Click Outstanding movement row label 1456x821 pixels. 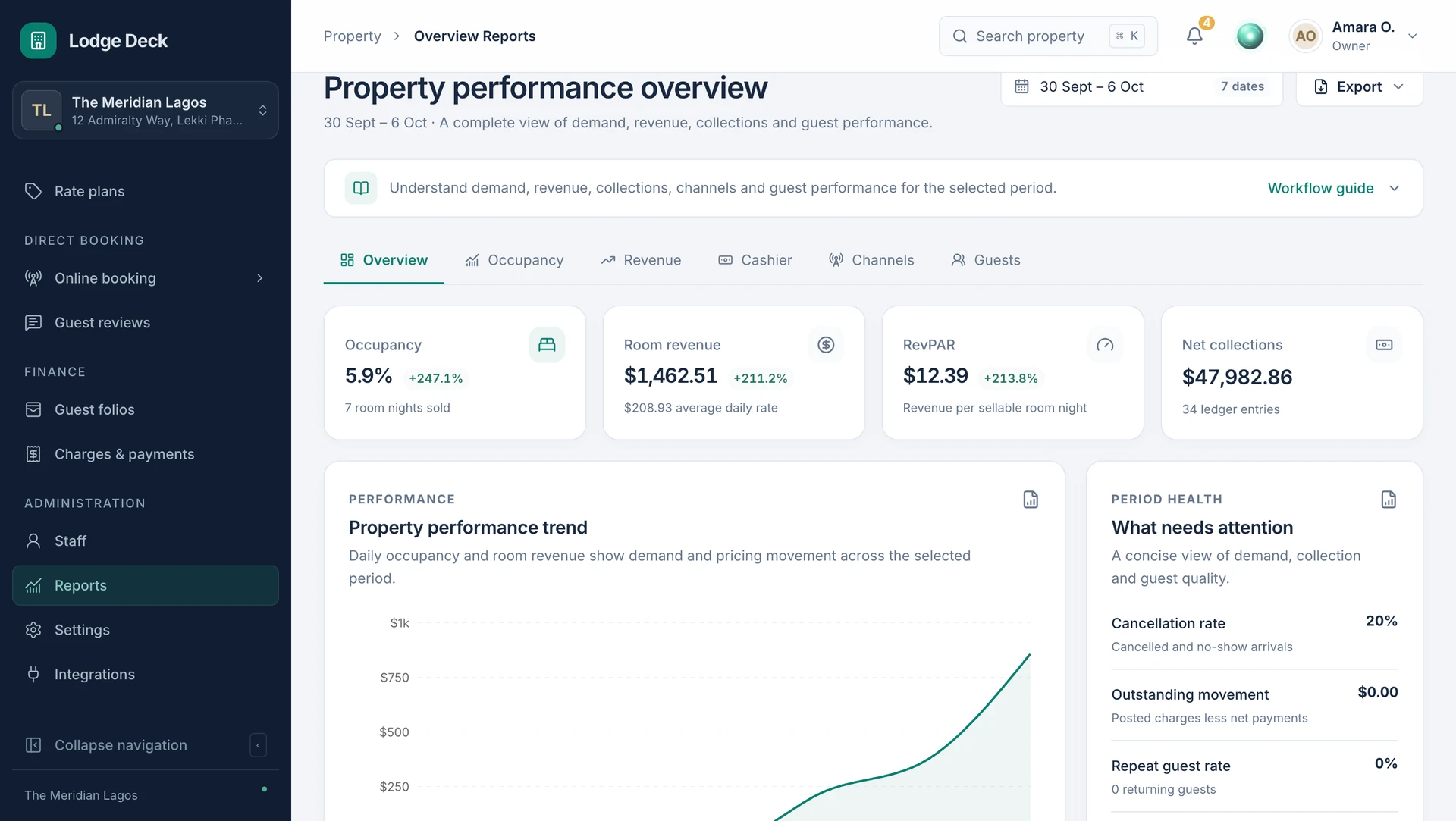[x=1190, y=694]
